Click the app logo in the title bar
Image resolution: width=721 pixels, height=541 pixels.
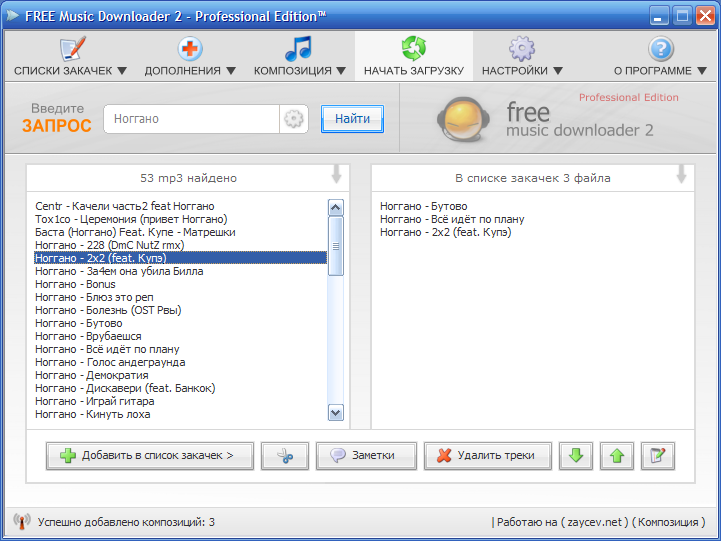12,16
